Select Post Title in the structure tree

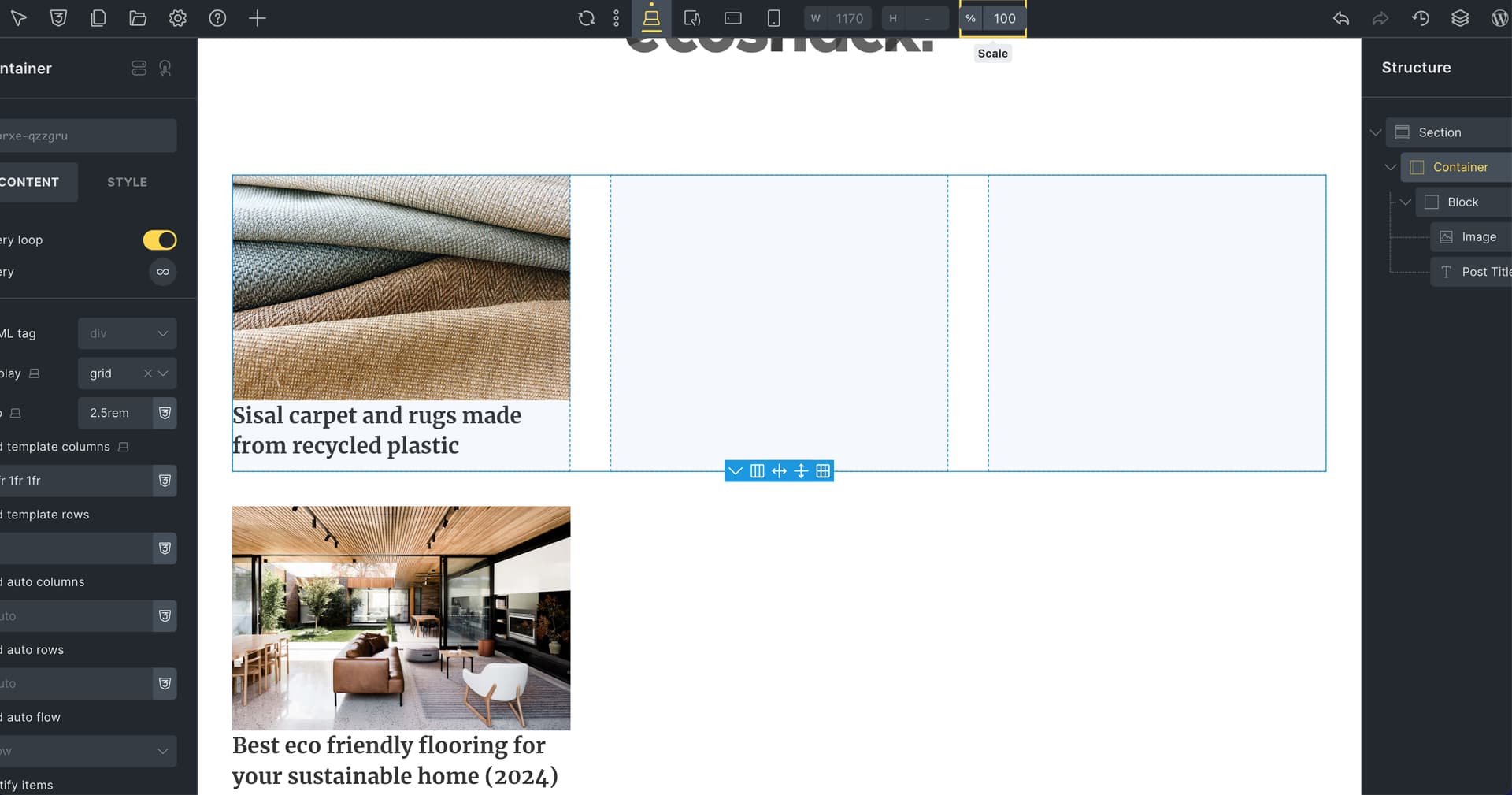[1471, 272]
